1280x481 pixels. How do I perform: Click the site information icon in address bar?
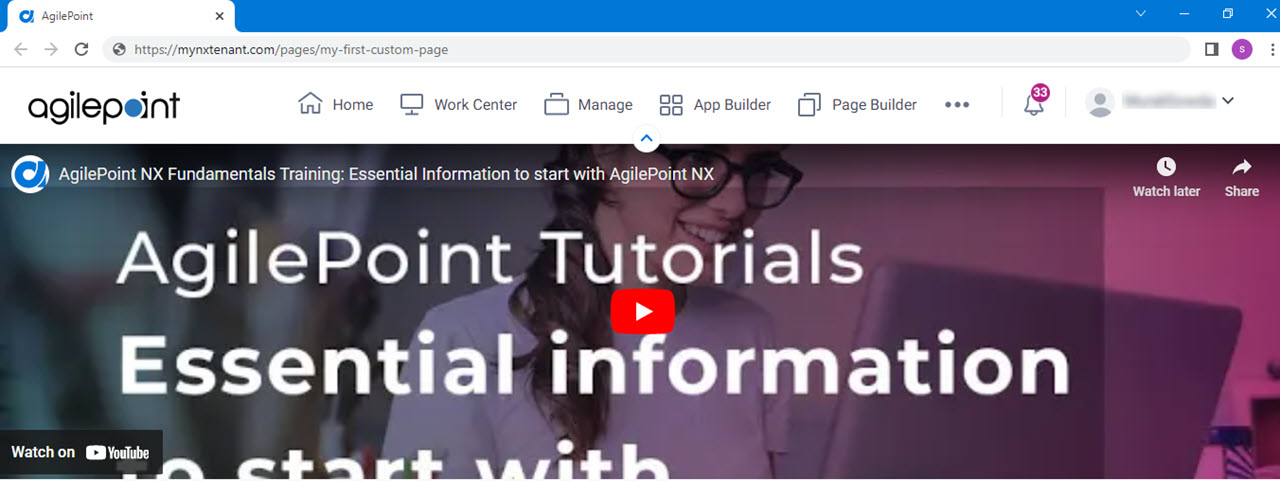pyautogui.click(x=120, y=49)
